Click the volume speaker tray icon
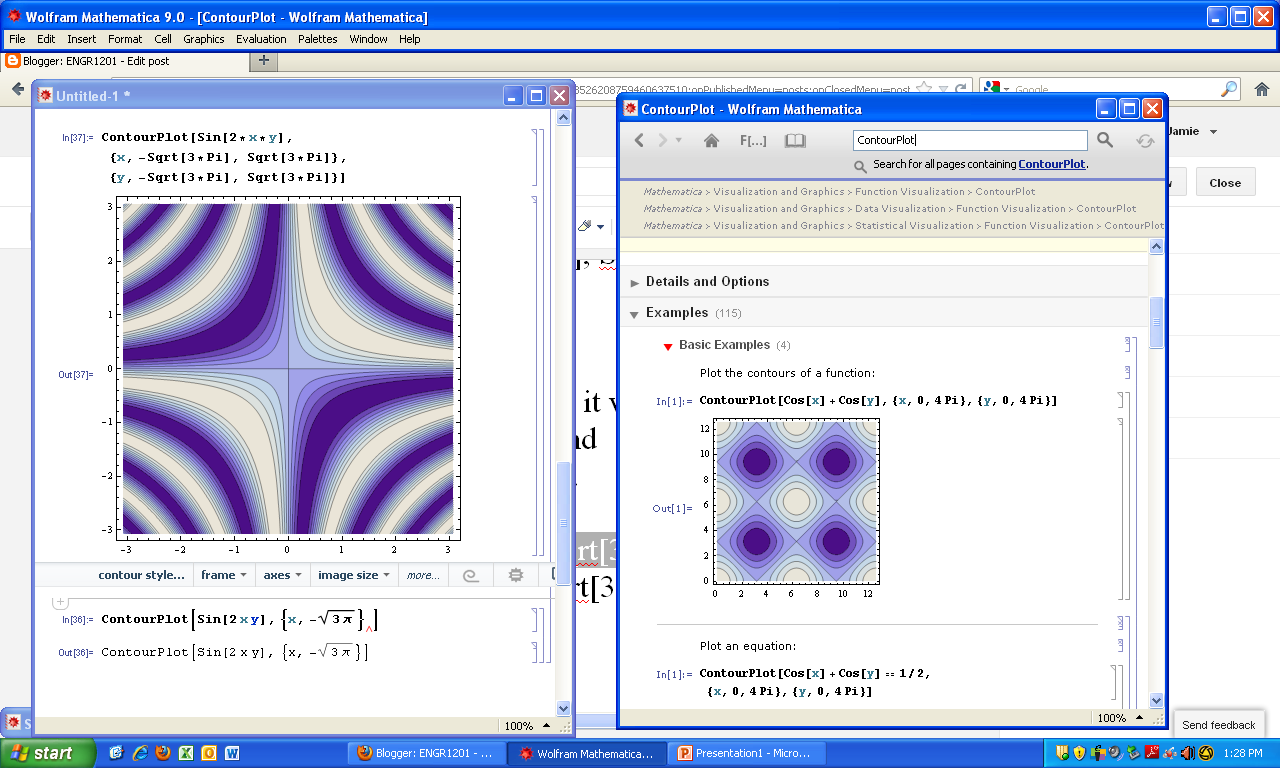 [1187, 753]
